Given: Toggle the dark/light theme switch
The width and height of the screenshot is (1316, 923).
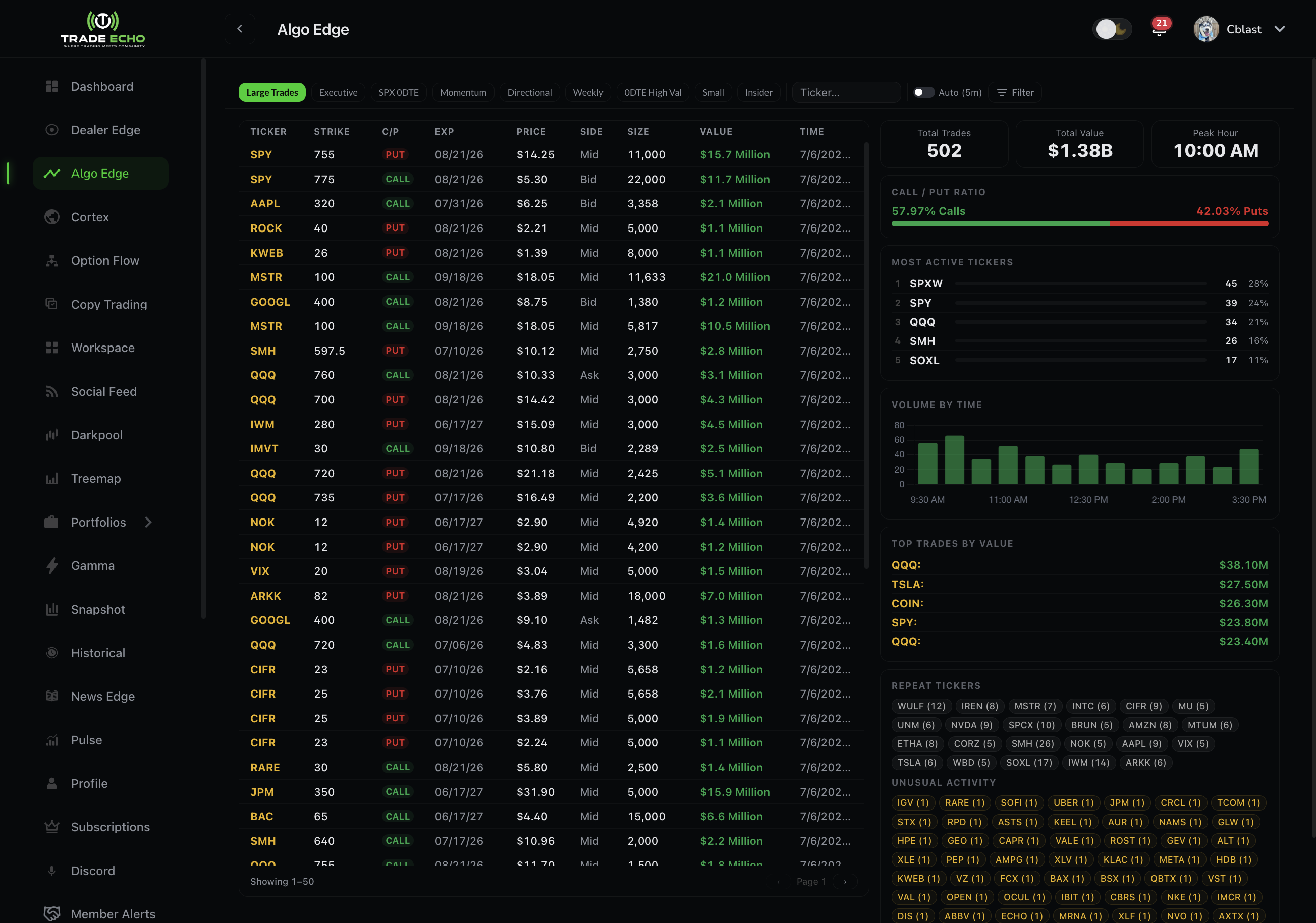Looking at the screenshot, I should (1112, 29).
